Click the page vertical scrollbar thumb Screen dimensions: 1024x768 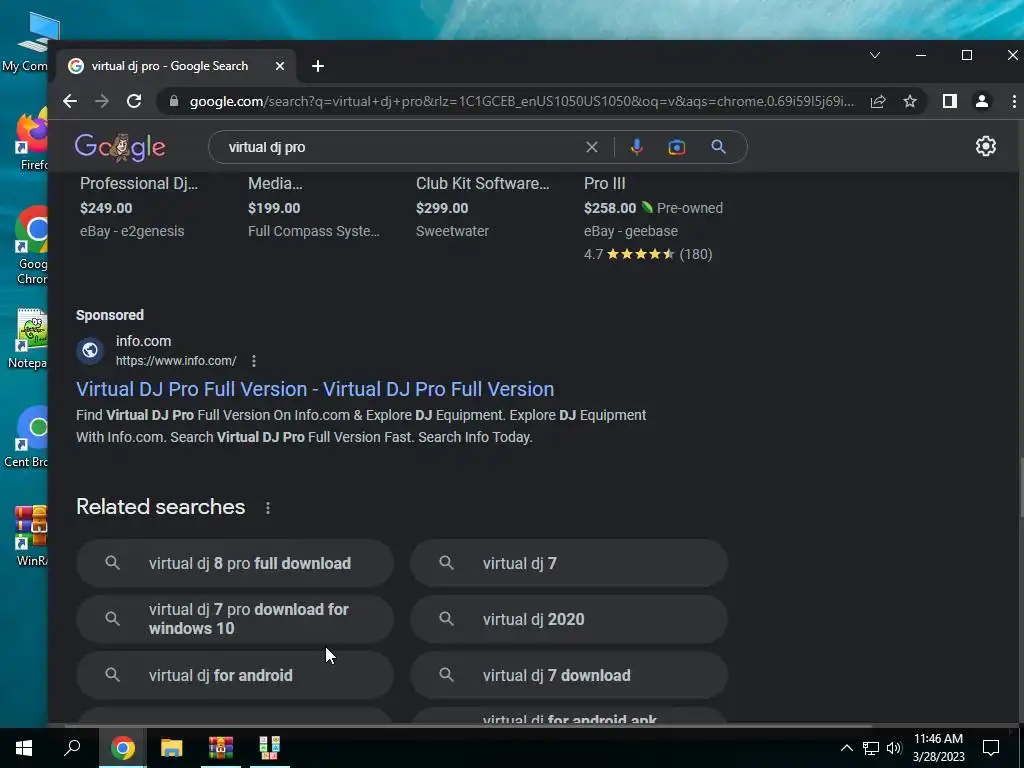click(x=1021, y=488)
